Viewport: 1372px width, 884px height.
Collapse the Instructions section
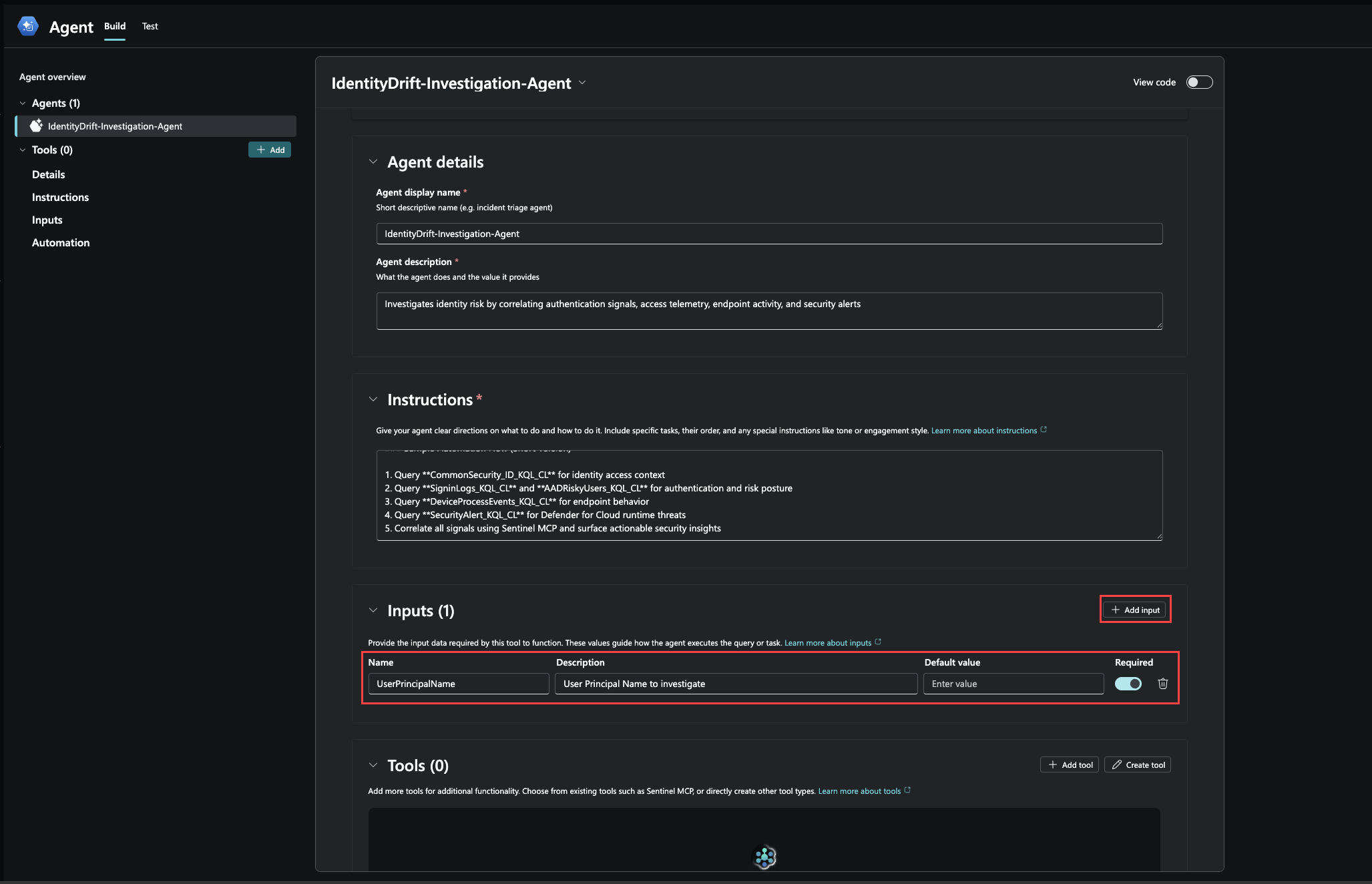pos(373,399)
